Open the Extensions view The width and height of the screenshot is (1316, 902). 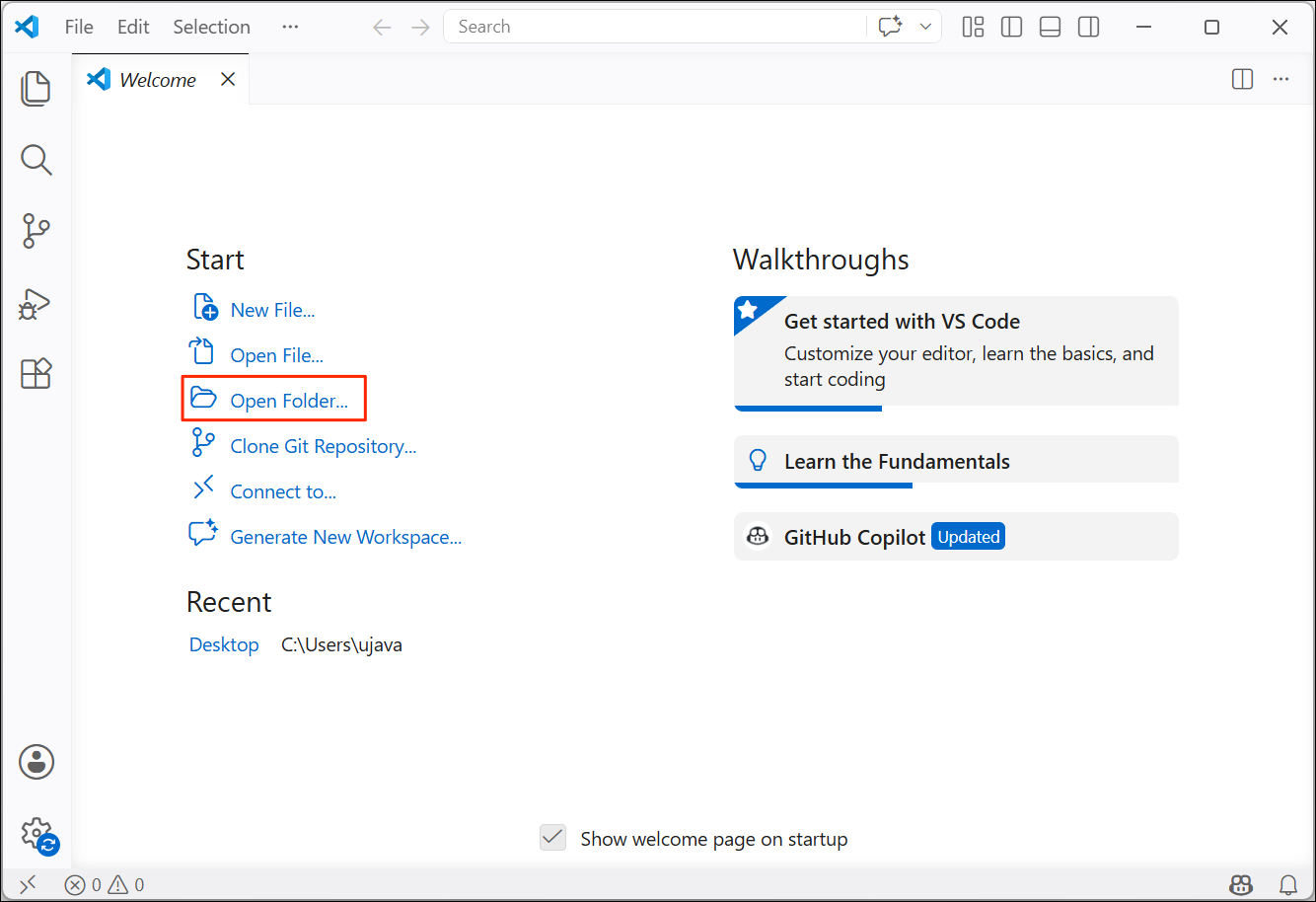pyautogui.click(x=37, y=374)
